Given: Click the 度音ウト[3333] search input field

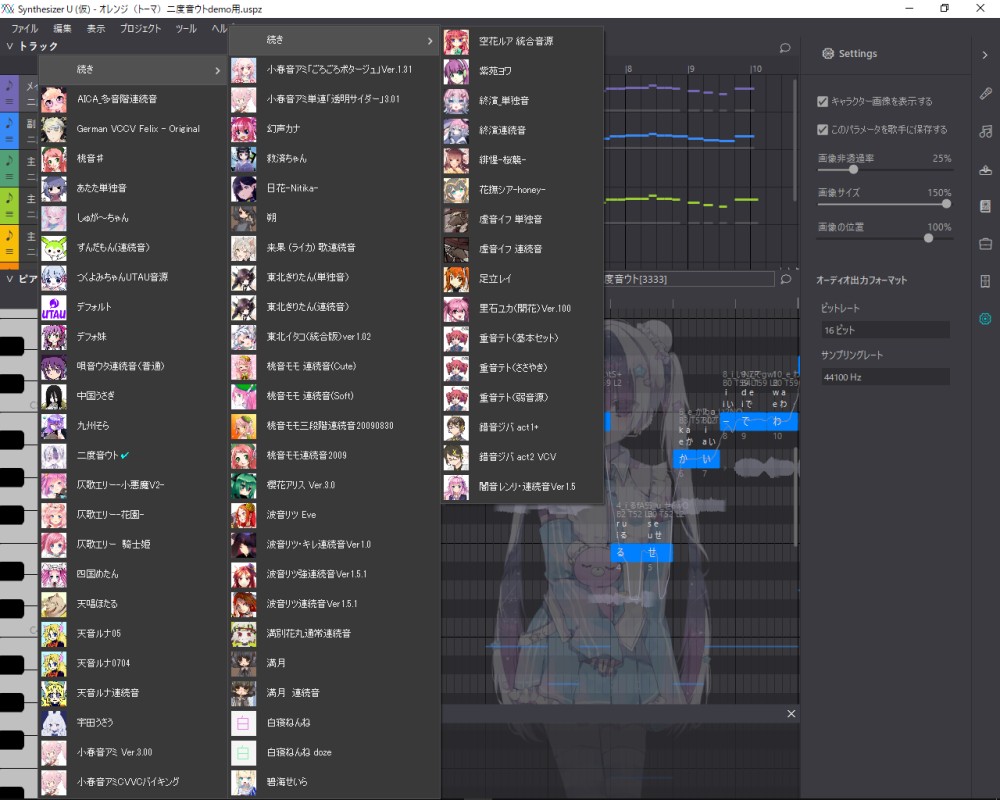Looking at the screenshot, I should 700,279.
